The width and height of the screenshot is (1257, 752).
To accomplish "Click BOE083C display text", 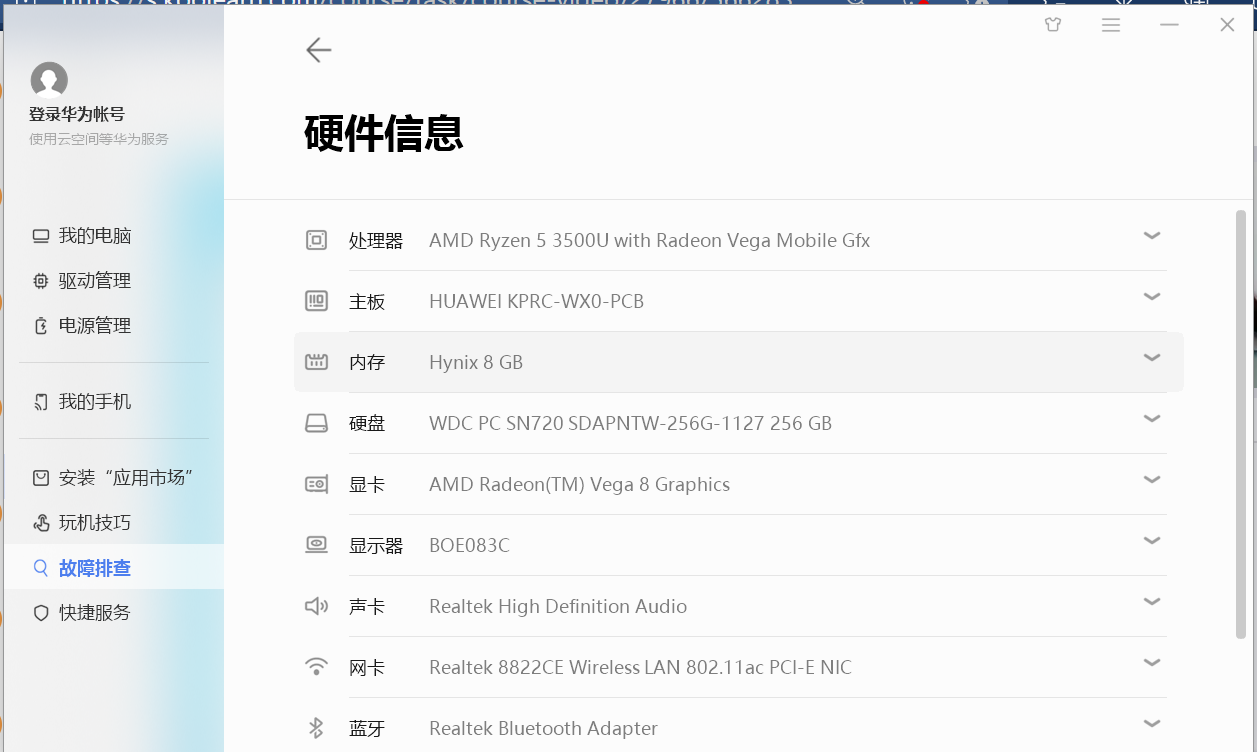I will pyautogui.click(x=469, y=545).
